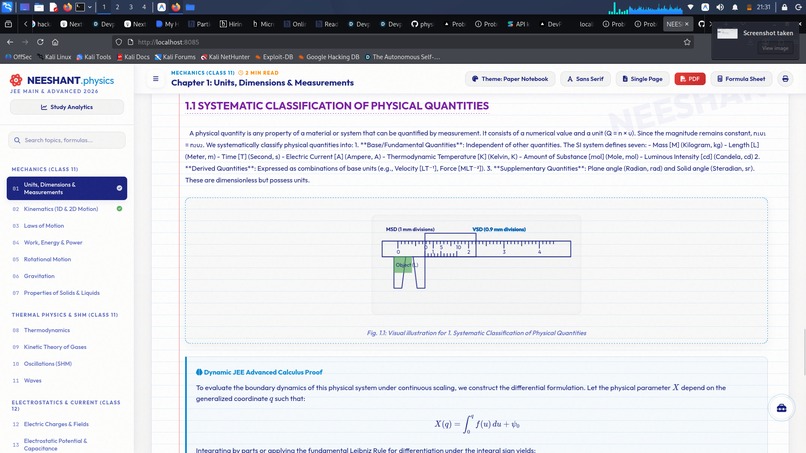Open the Kali application menu
806x453 pixels.
[7, 7]
